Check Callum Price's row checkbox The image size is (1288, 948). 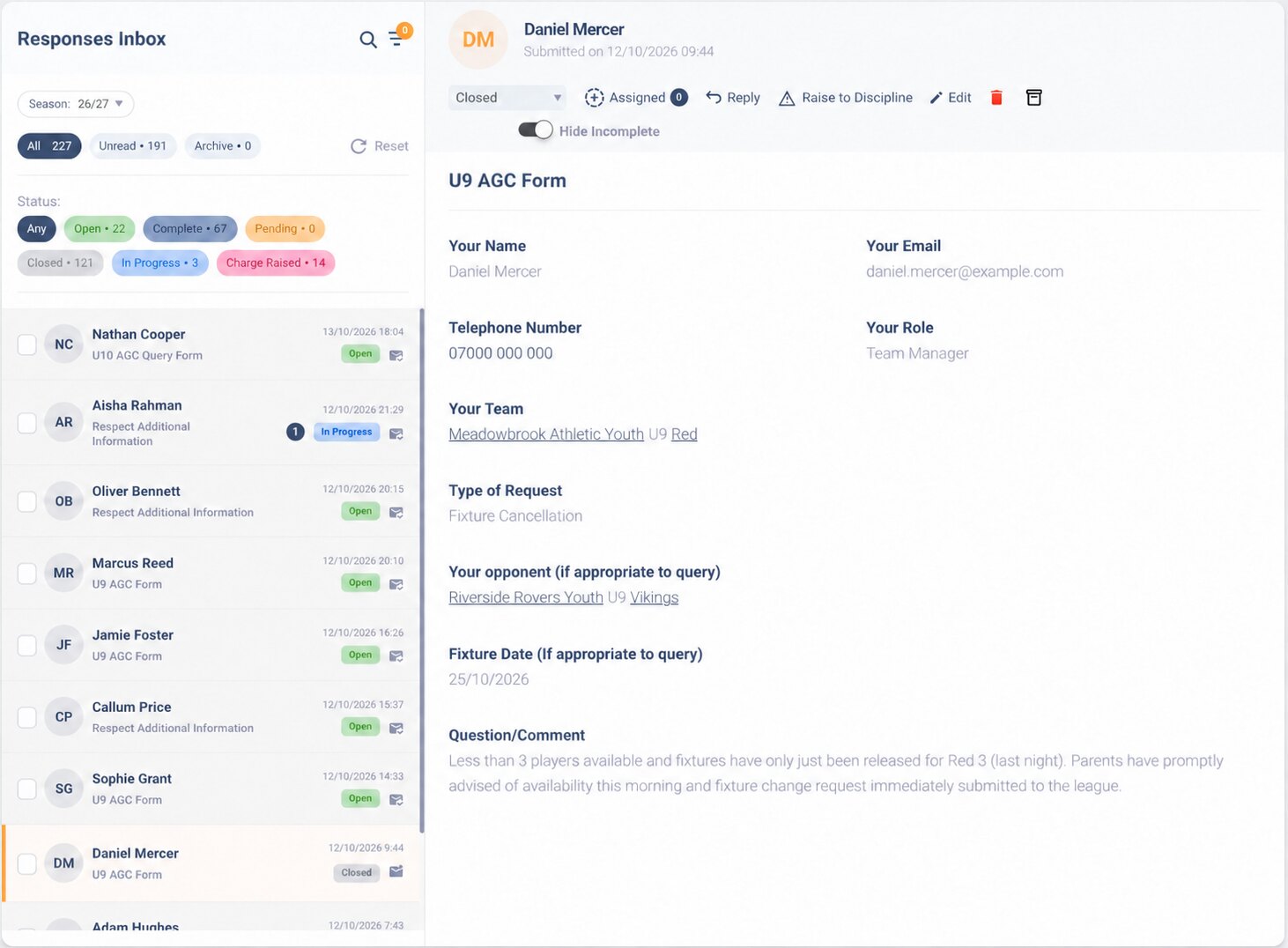click(27, 717)
